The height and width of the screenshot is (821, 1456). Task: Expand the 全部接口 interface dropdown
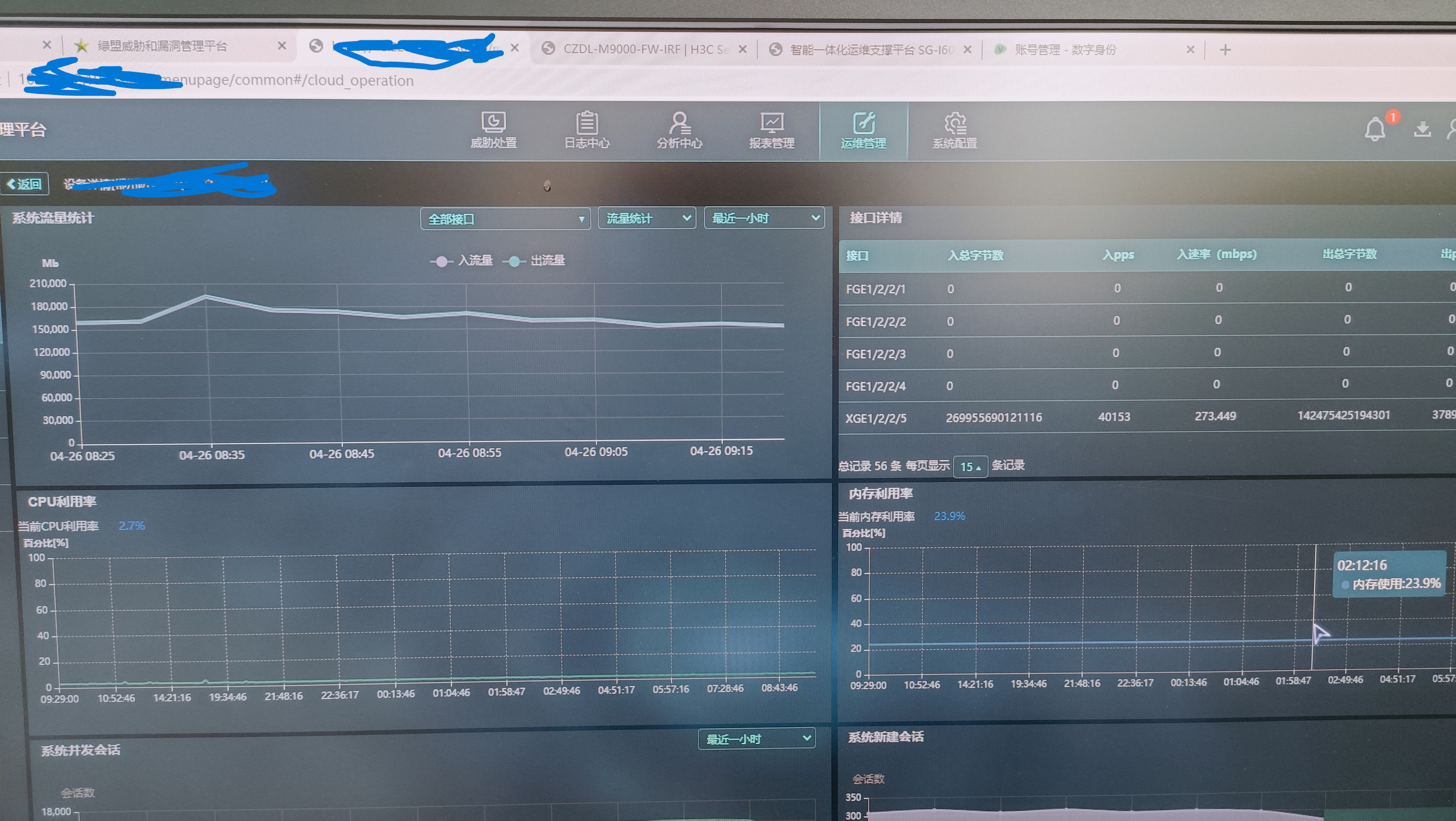[x=505, y=219]
